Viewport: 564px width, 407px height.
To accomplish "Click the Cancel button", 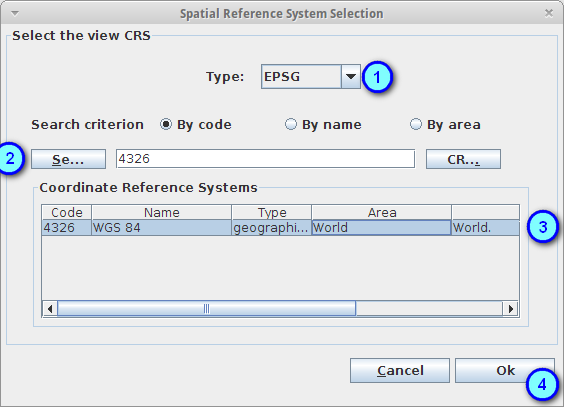I will coord(400,370).
